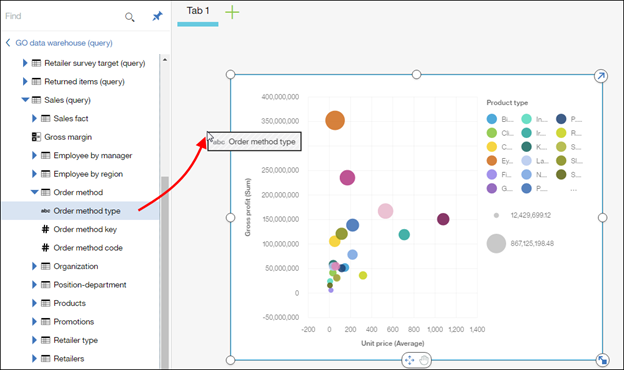The image size is (624, 370).
Task: Click the purple legend swatch for G...
Action: click(492, 188)
